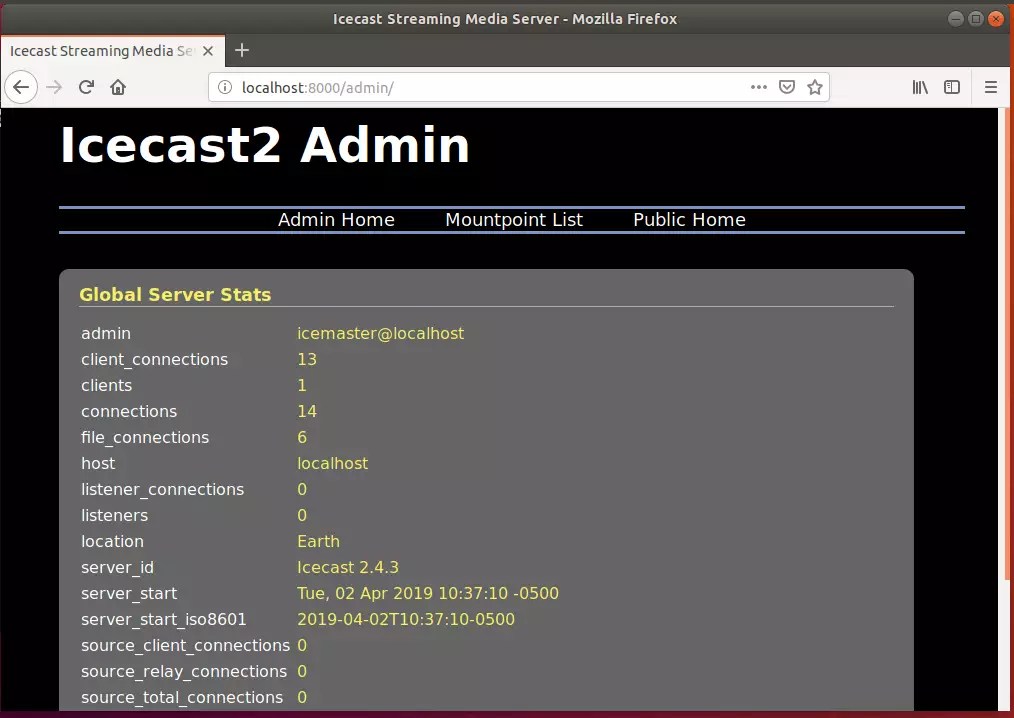Click the back navigation arrow

(x=21, y=87)
